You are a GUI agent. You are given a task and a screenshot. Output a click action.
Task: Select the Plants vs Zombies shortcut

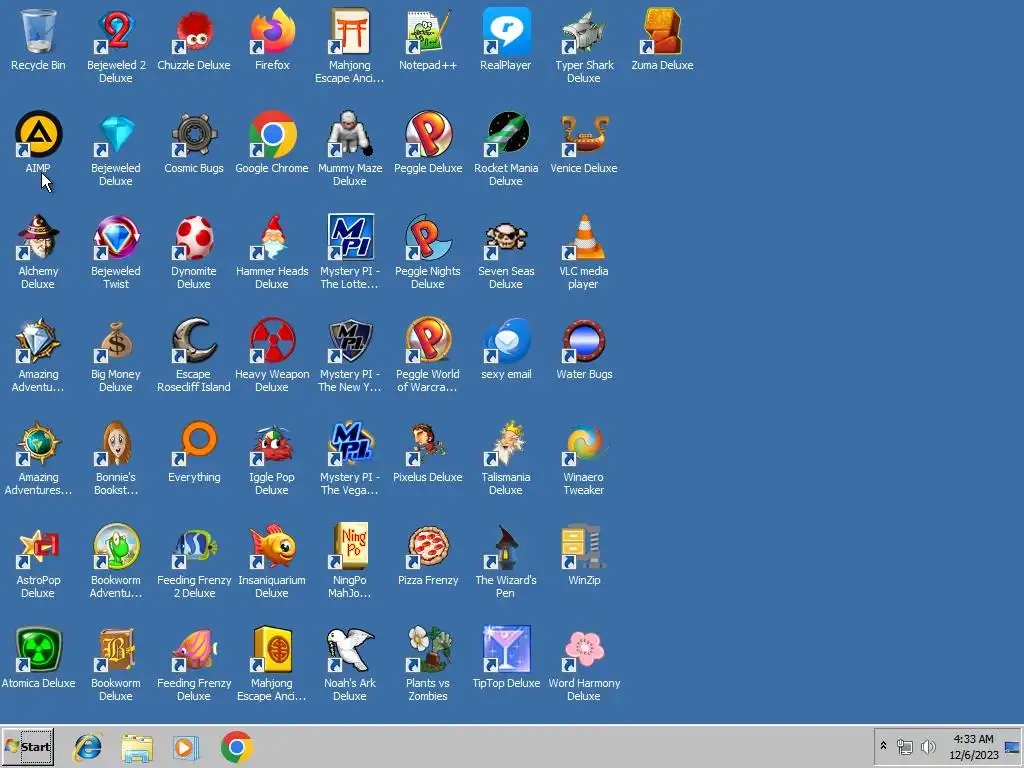point(428,650)
